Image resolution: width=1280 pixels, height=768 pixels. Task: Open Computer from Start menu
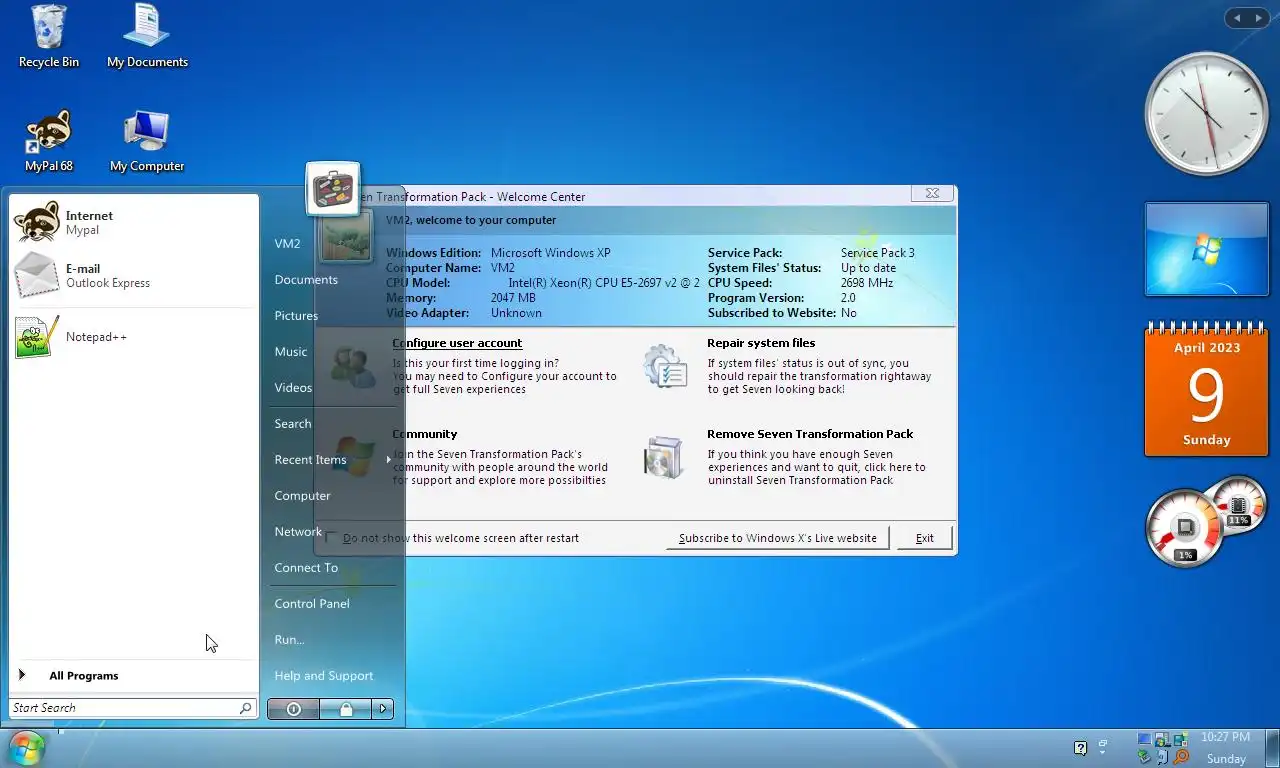(302, 495)
